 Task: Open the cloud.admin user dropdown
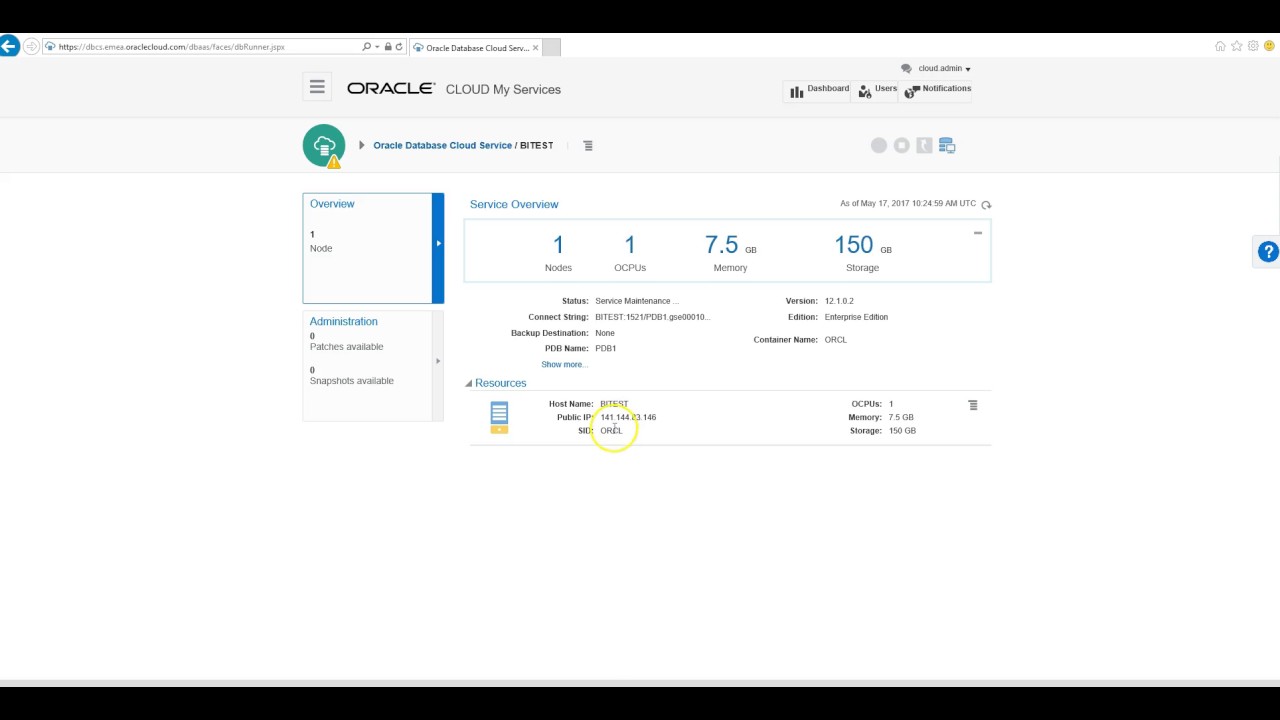coord(944,69)
